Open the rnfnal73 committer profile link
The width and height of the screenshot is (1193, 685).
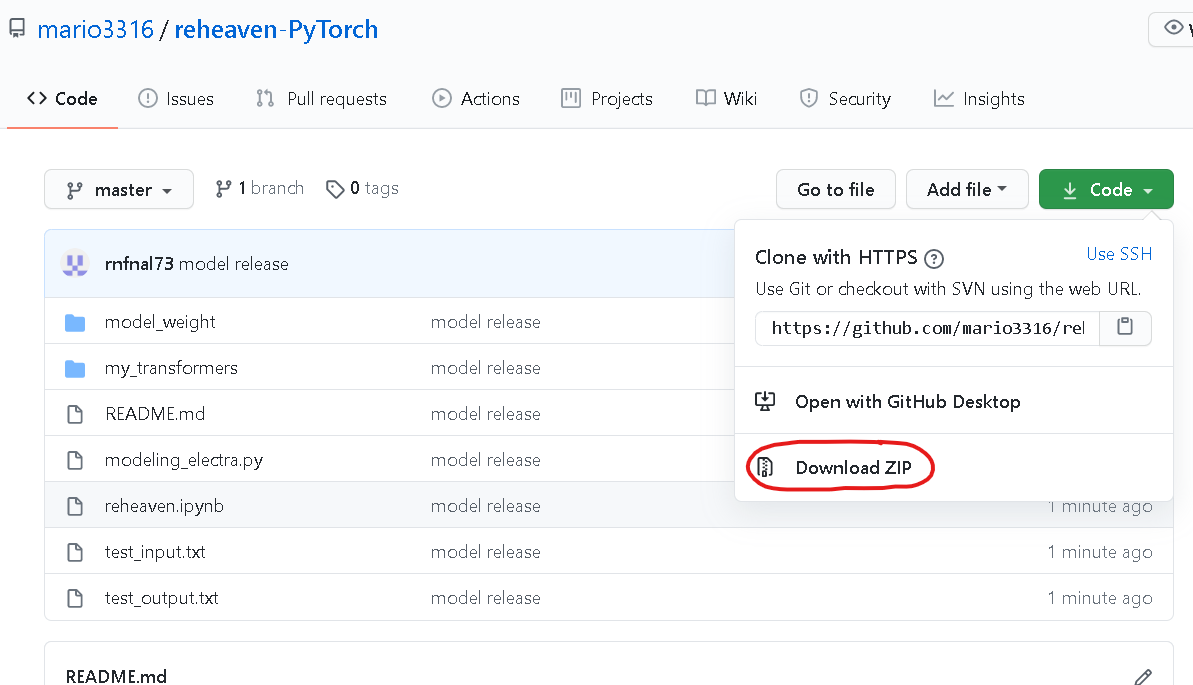pyautogui.click(x=139, y=264)
